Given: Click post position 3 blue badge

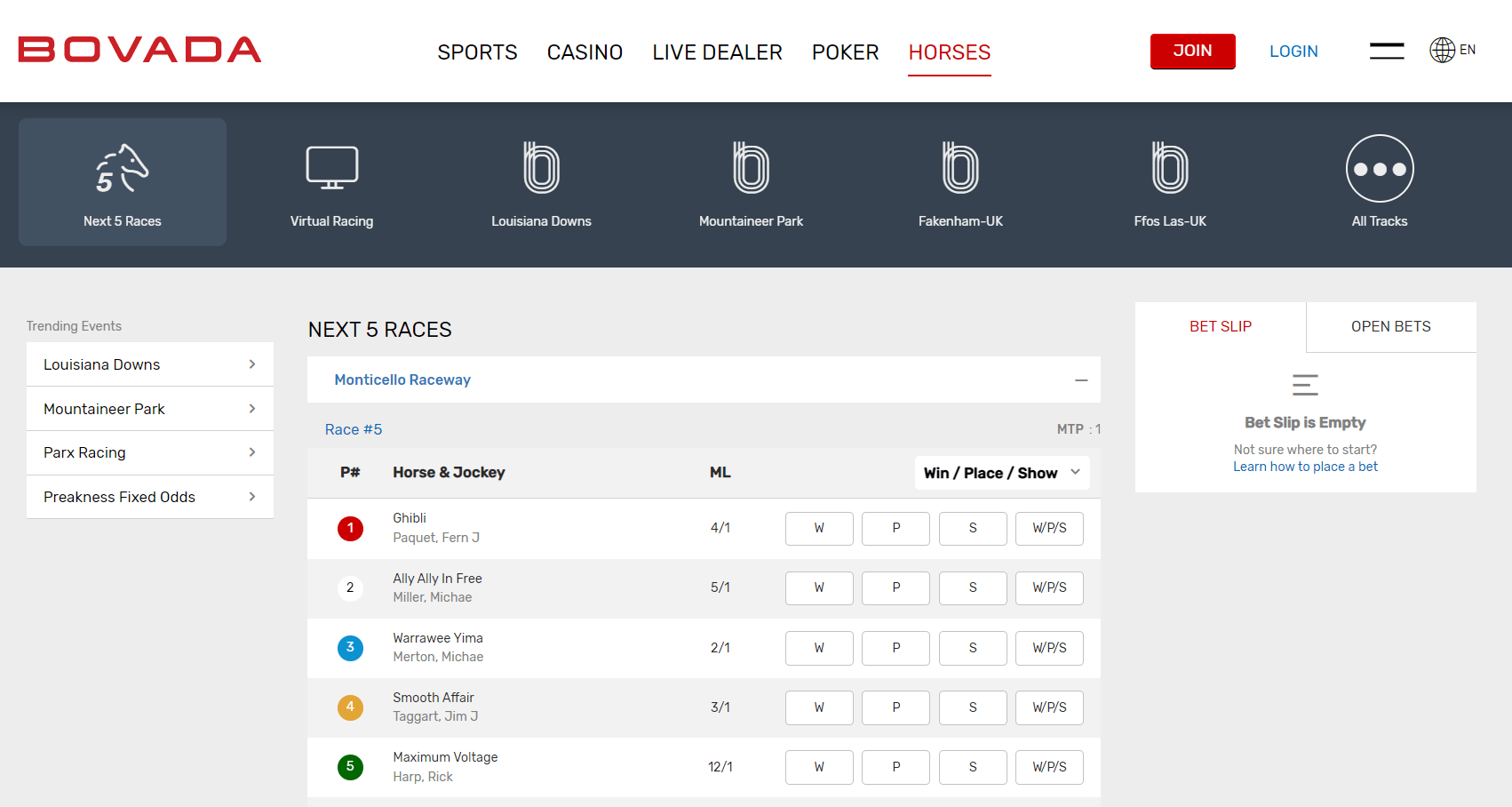Looking at the screenshot, I should (350, 648).
